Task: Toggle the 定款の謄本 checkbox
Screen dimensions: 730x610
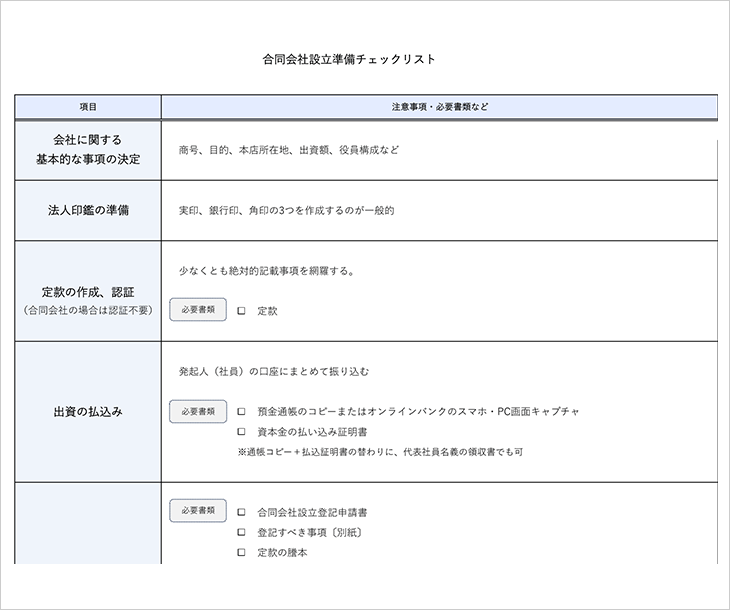Action: click(x=241, y=552)
